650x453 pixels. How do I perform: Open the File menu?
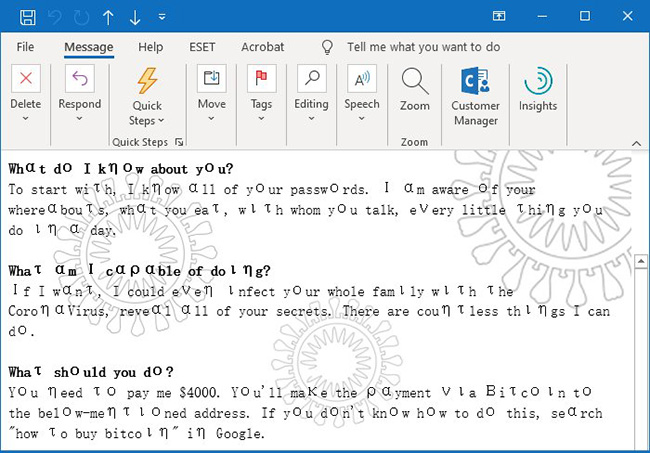click(x=26, y=47)
